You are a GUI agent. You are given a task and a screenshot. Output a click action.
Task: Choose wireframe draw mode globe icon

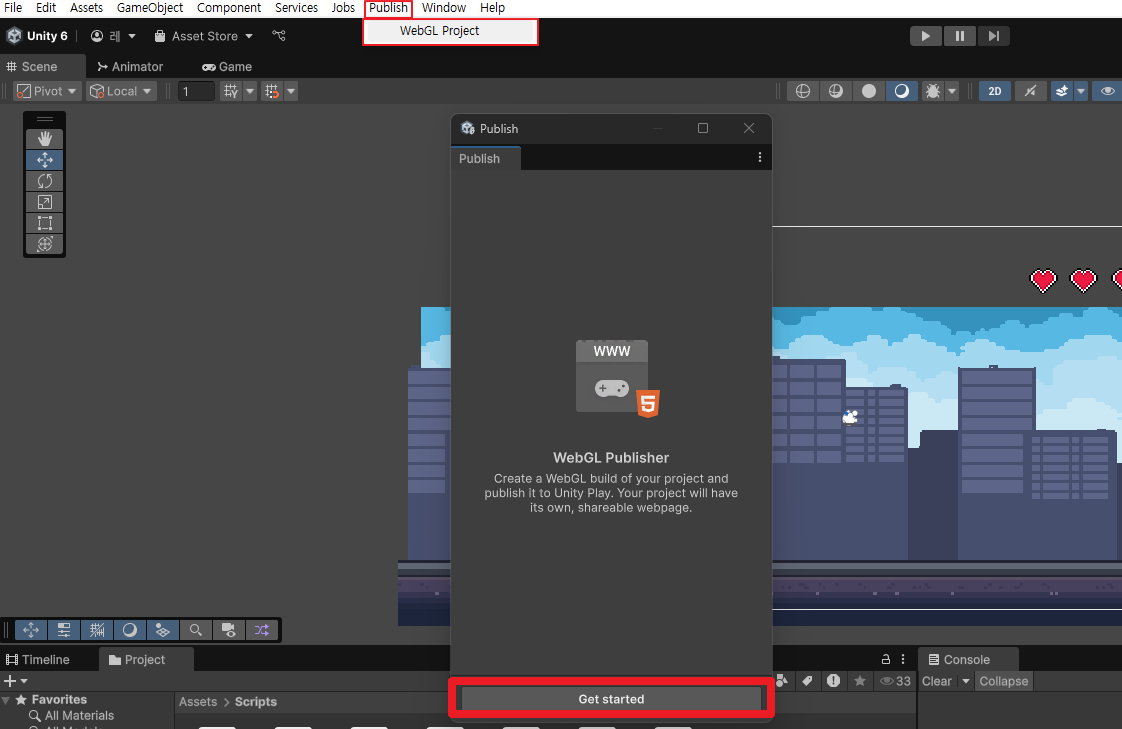pos(803,91)
